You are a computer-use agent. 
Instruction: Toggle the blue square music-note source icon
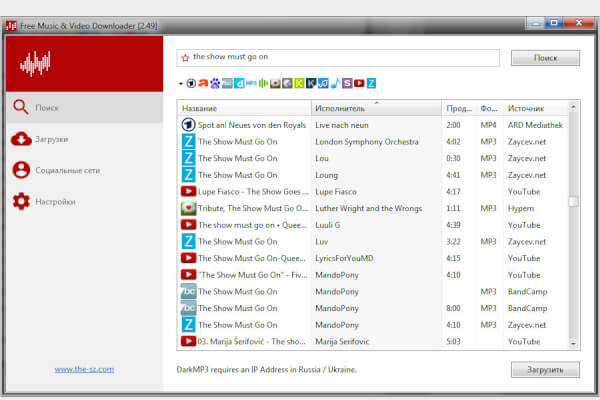pyautogui.click(x=323, y=83)
